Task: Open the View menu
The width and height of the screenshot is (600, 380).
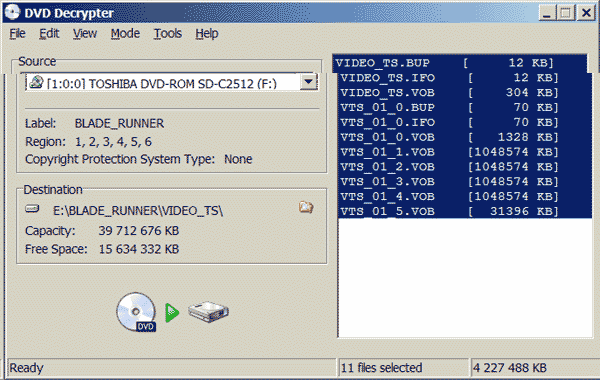Action: [85, 34]
